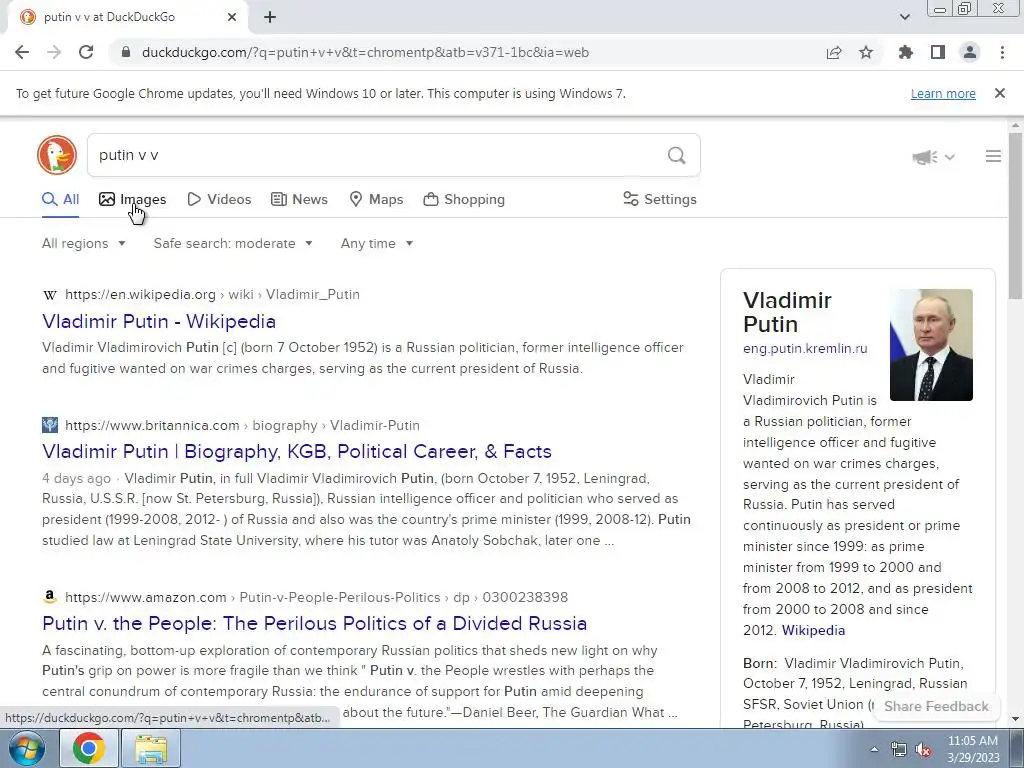Open search Settings

[660, 199]
